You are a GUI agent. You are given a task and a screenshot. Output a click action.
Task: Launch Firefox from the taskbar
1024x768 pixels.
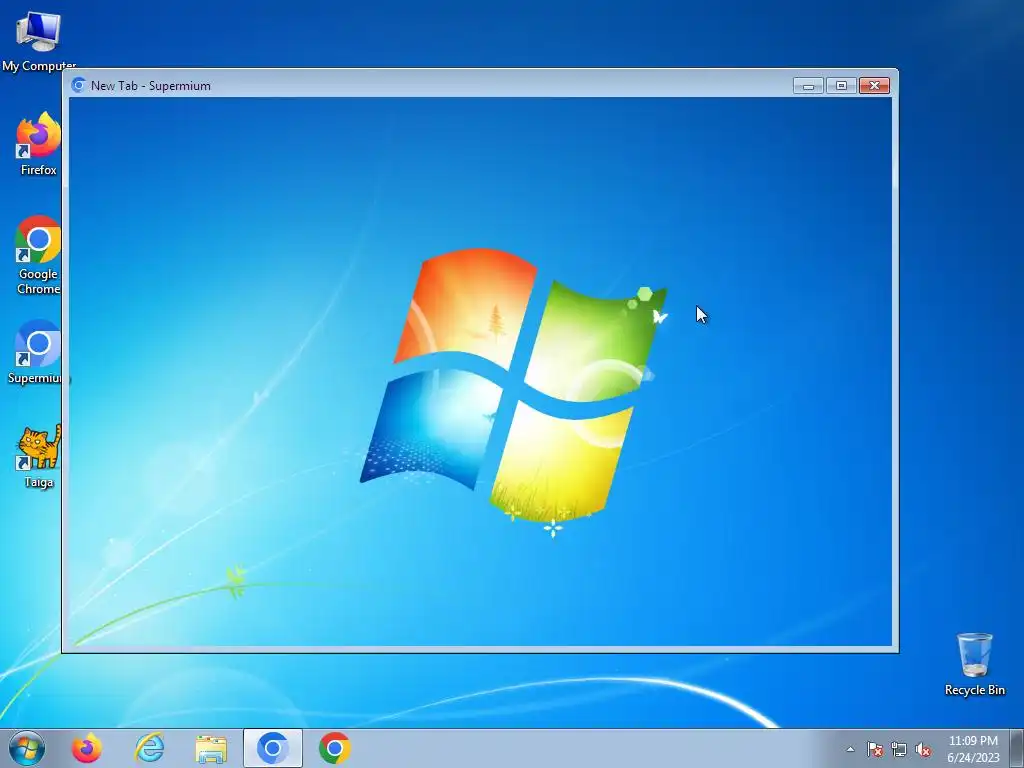tap(87, 748)
